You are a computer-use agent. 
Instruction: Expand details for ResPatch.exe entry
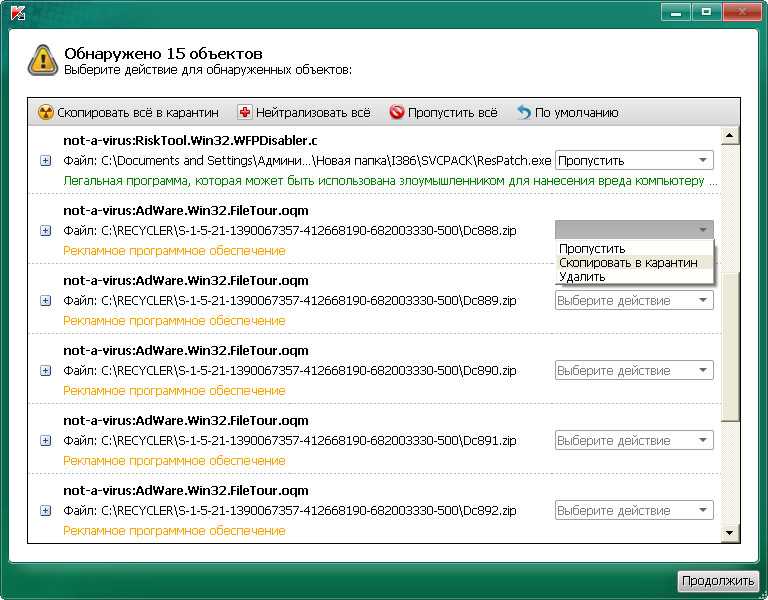(45, 161)
